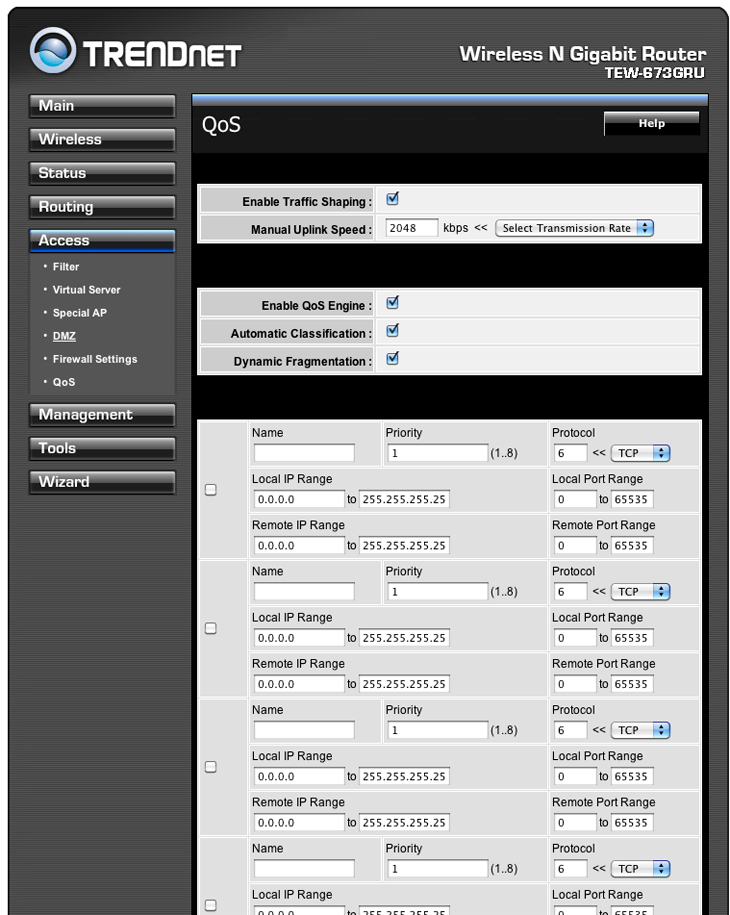Go to the DMZ settings link
The height and width of the screenshot is (915, 730).
(x=64, y=337)
